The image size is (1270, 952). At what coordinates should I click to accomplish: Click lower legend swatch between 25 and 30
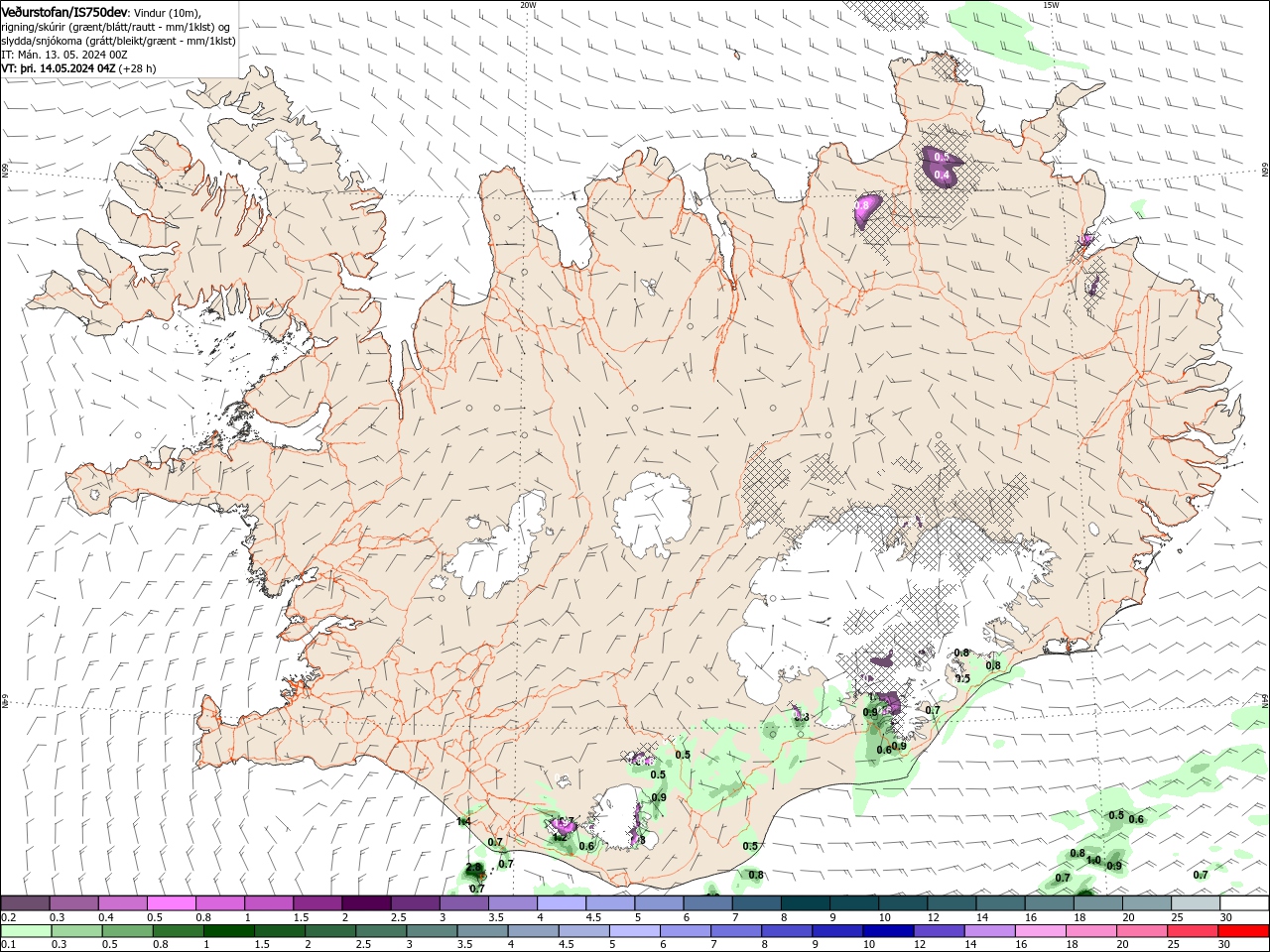pos(1193,931)
